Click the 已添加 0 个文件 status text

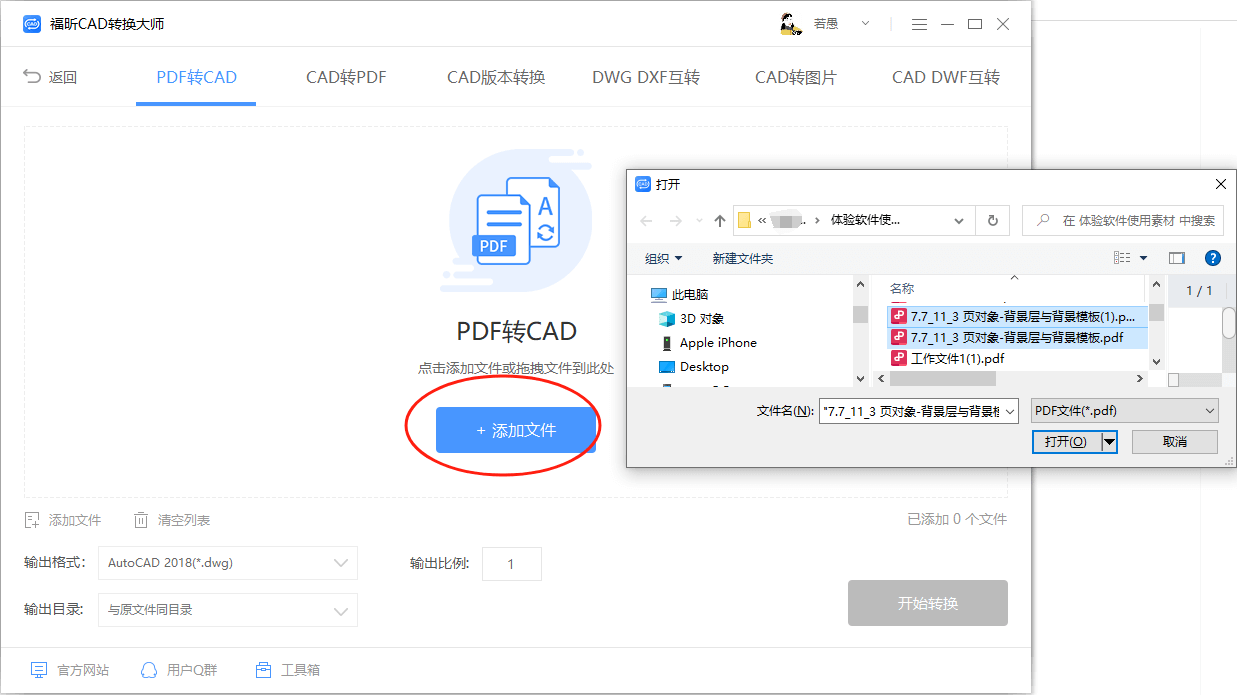point(957,519)
